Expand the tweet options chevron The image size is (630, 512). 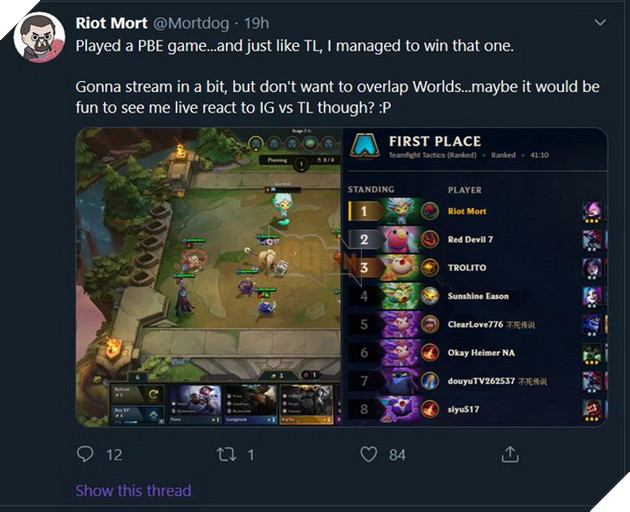click(600, 23)
